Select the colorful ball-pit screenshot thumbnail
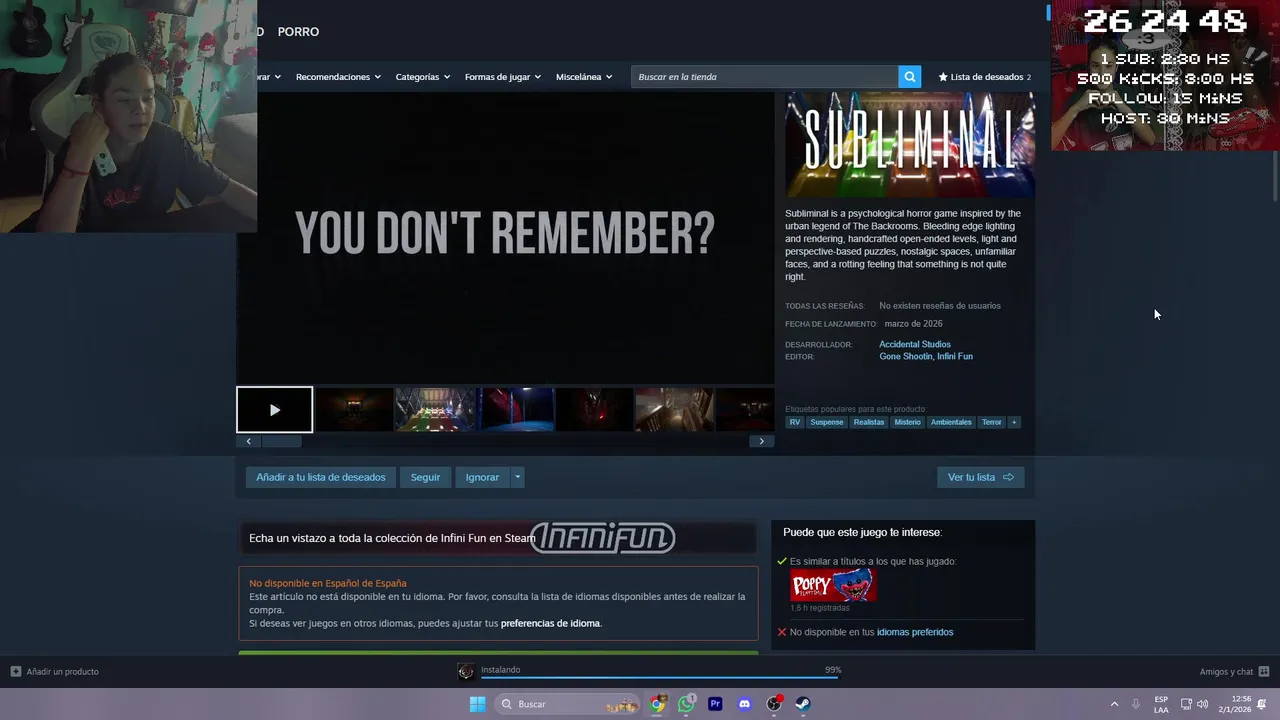This screenshot has height=720, width=1280. click(435, 410)
